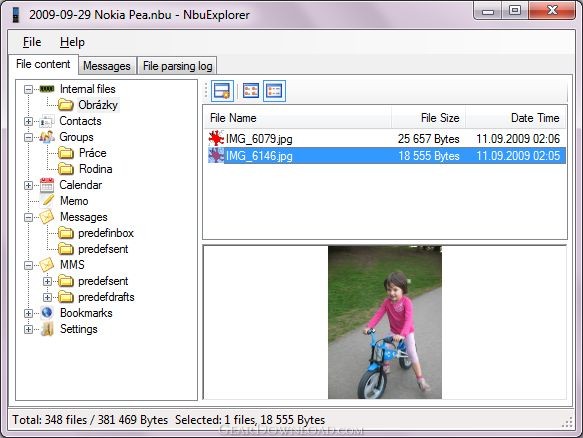The width and height of the screenshot is (583, 438).
Task: Switch to large icons view
Action: pos(251,91)
